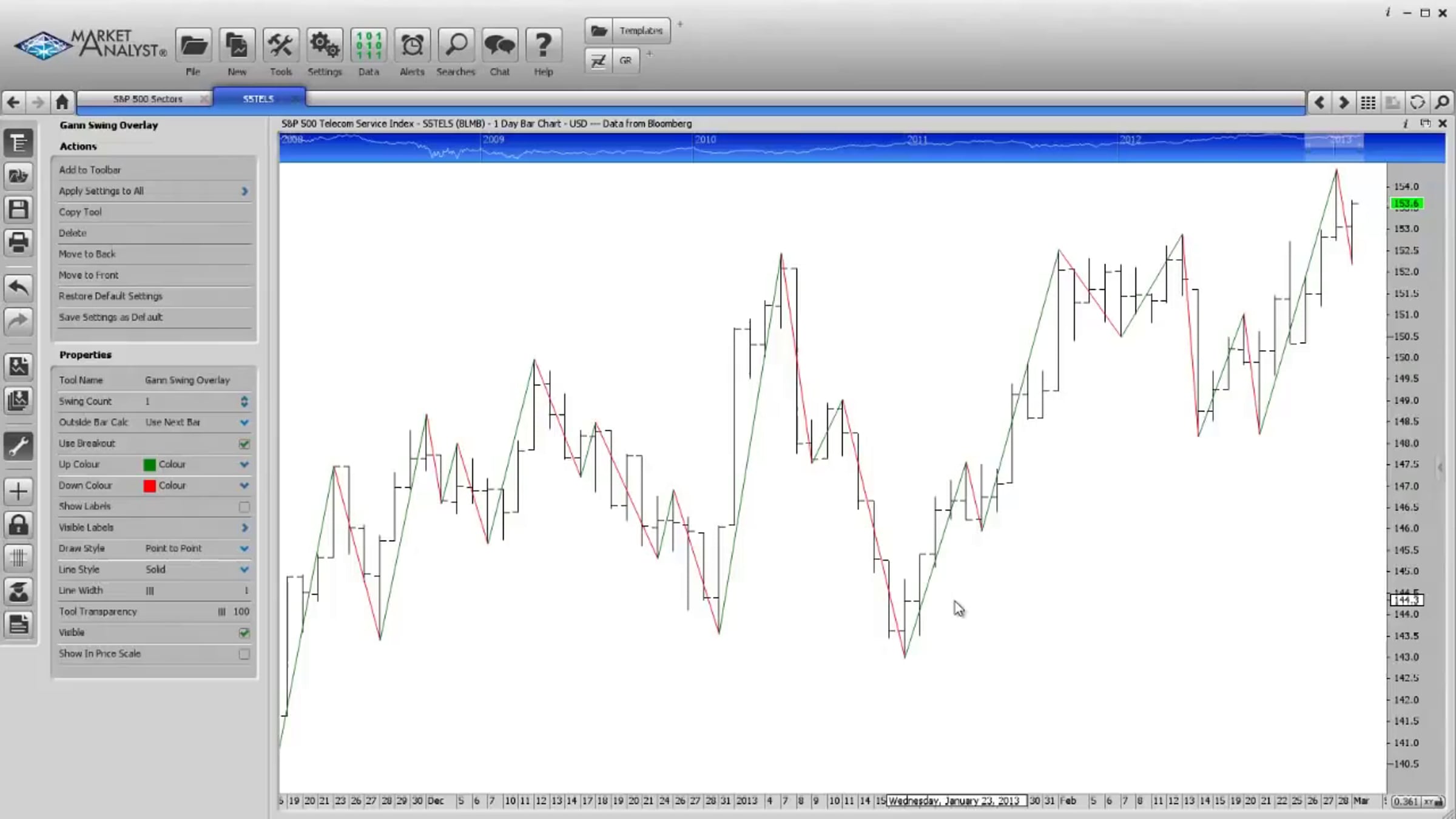The height and width of the screenshot is (819, 1456).
Task: Uncheck the Use Breakout option
Action: [244, 443]
